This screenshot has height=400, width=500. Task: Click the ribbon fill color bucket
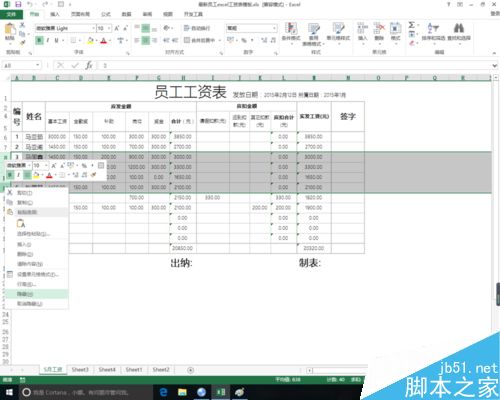(90, 40)
